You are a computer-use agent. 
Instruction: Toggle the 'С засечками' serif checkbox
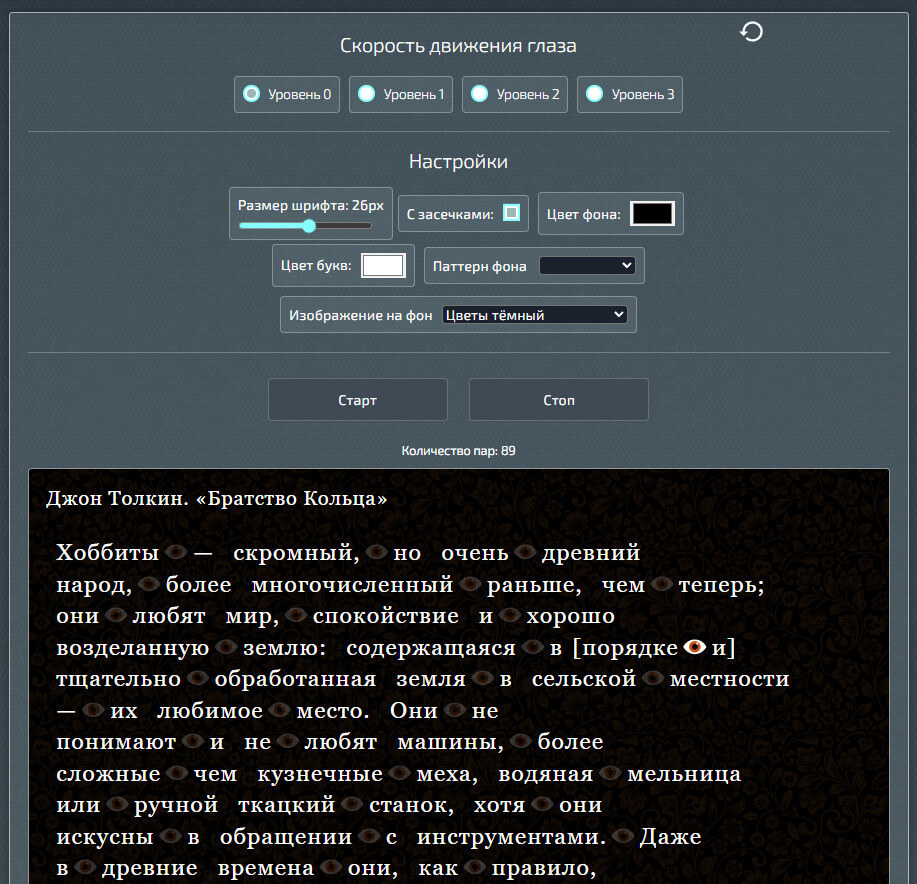pyautogui.click(x=511, y=213)
